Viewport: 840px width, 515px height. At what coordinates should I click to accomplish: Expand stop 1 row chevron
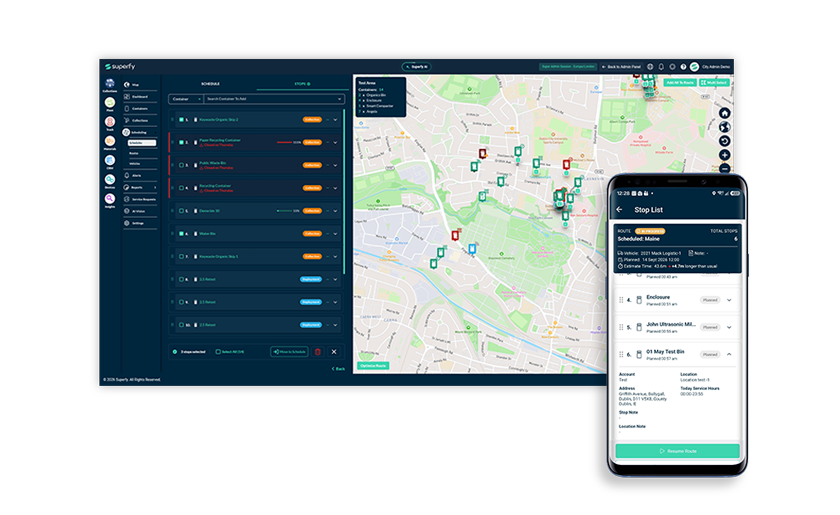[x=335, y=120]
